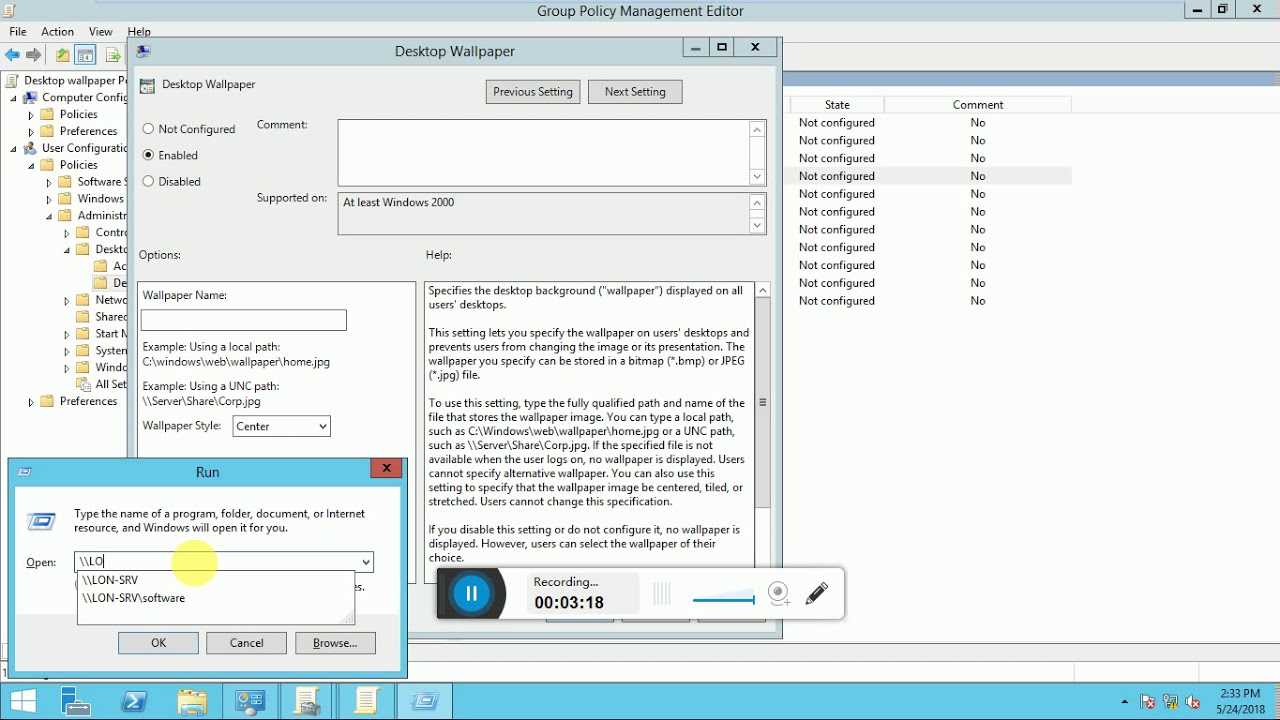Select Computer Configuration node icon

[x=31, y=98]
